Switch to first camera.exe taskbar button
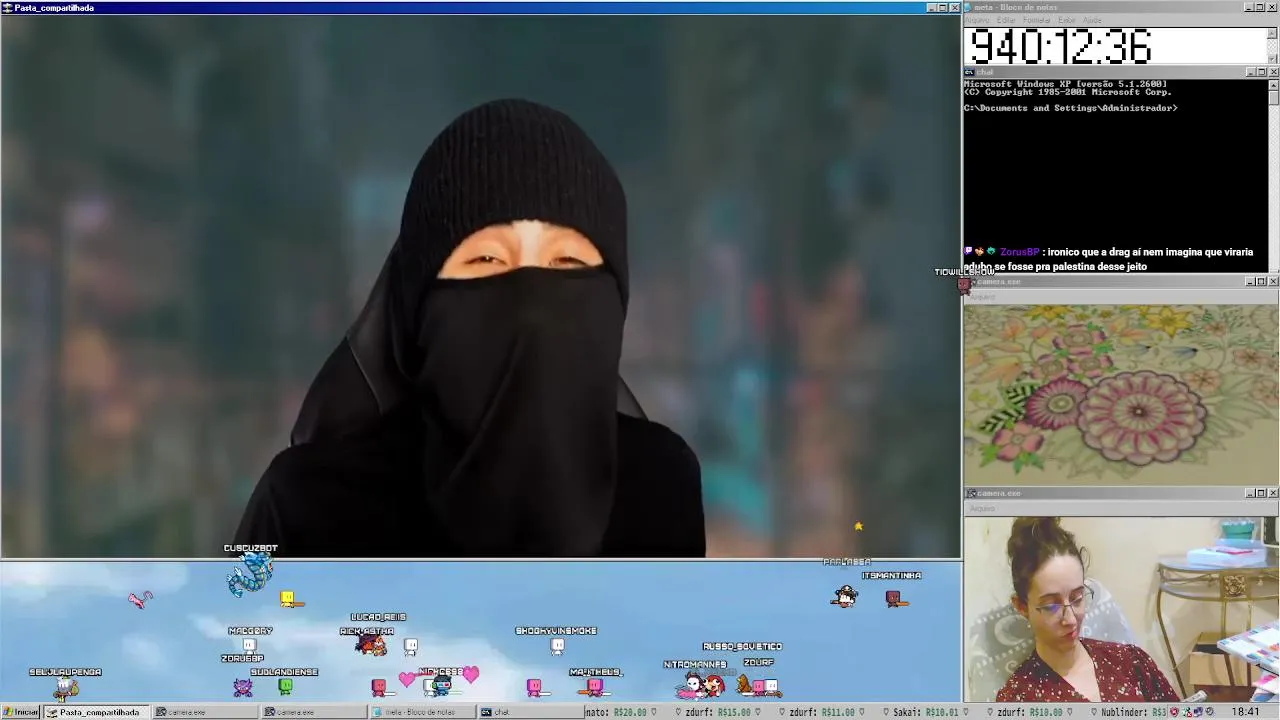 (204, 712)
